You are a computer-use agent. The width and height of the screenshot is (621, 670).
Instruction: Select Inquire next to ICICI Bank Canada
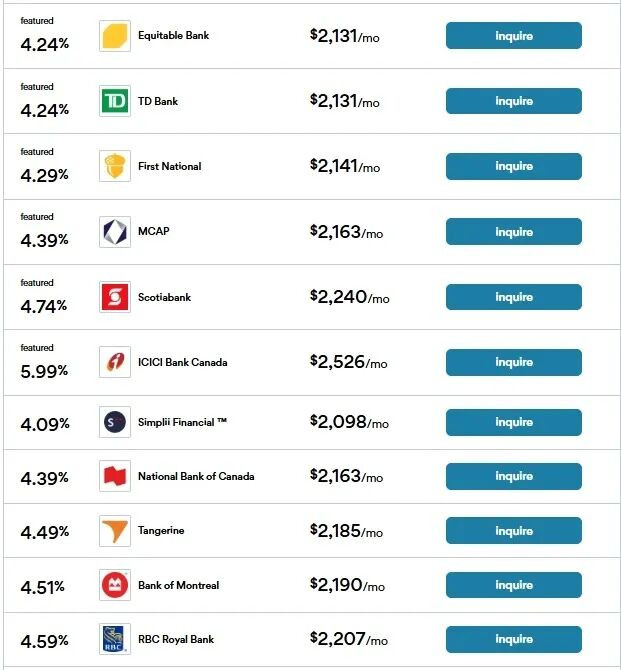pyautogui.click(x=513, y=362)
